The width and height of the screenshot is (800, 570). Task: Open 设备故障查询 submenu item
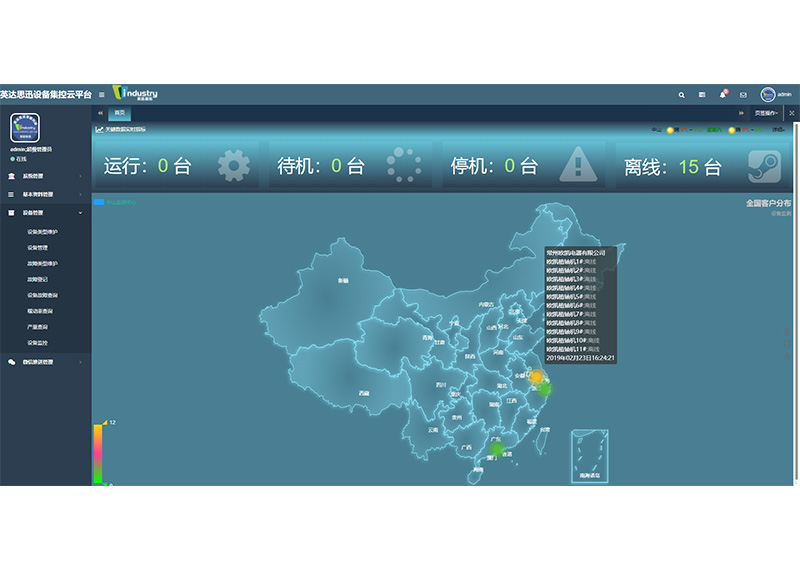42,295
